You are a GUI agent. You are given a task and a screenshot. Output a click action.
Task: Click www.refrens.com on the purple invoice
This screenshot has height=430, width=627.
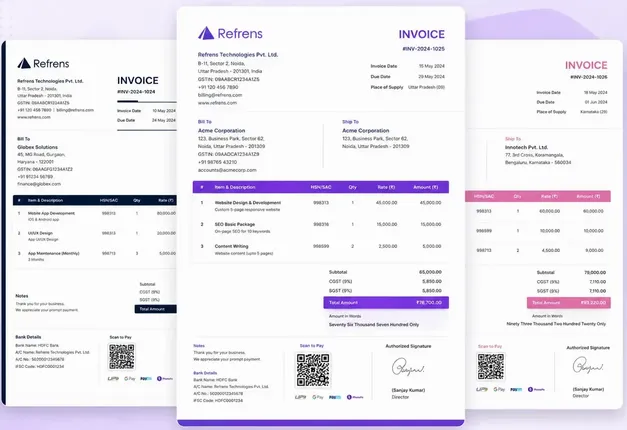(x=217, y=103)
